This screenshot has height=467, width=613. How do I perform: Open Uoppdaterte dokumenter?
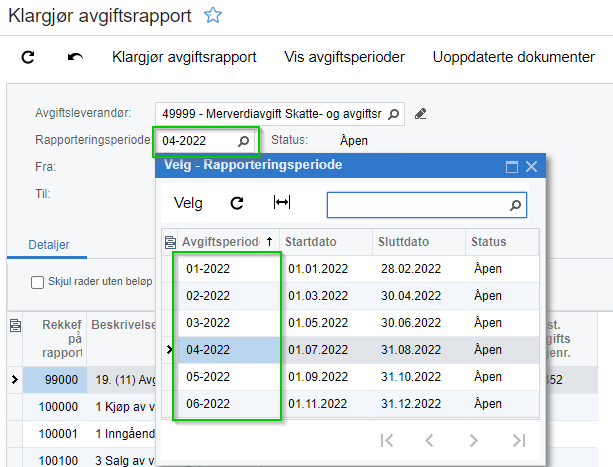(x=514, y=57)
